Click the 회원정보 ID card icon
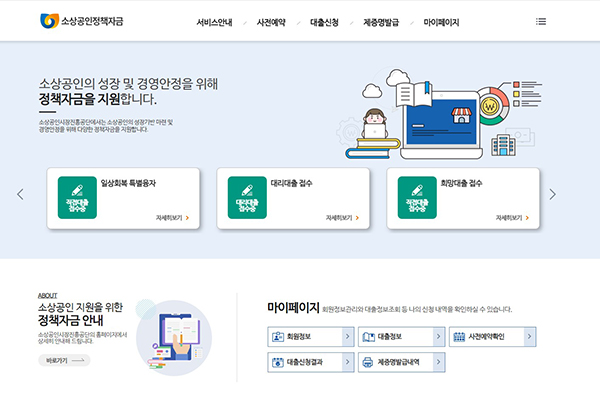Image resolution: width=600 pixels, height=394 pixels. tap(277, 337)
